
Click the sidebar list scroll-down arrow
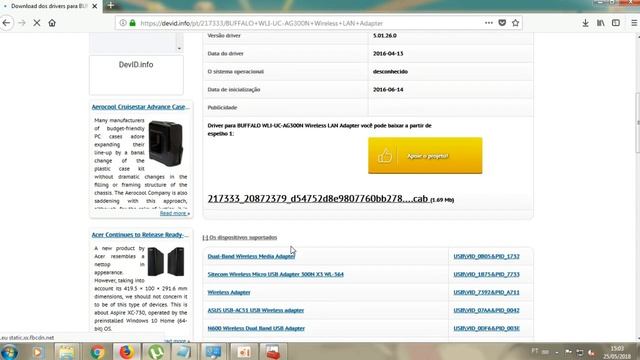click(x=179, y=49)
